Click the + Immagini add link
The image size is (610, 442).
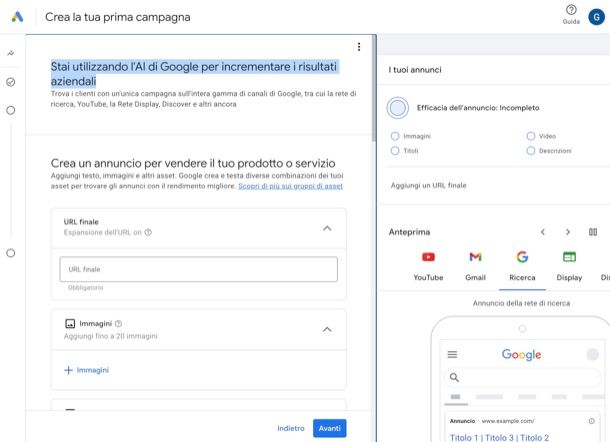click(x=86, y=370)
